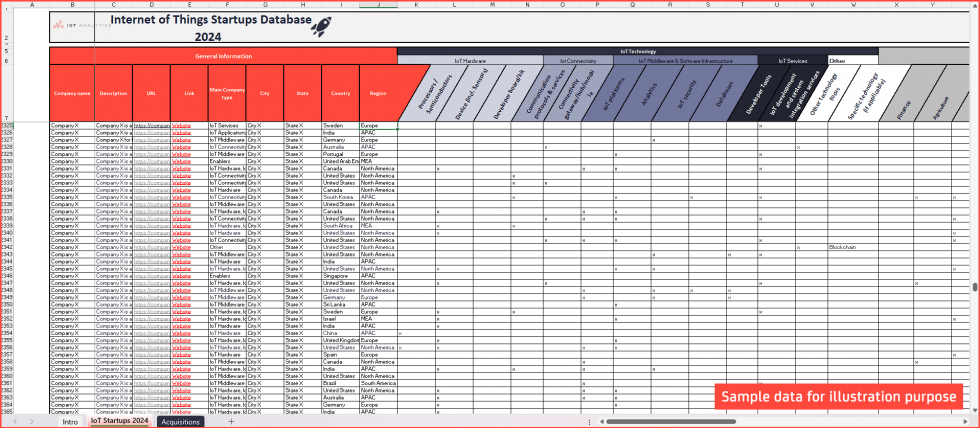Switch to the Intro sheet tab
Image resolution: width=980 pixels, height=428 pixels.
click(71, 422)
